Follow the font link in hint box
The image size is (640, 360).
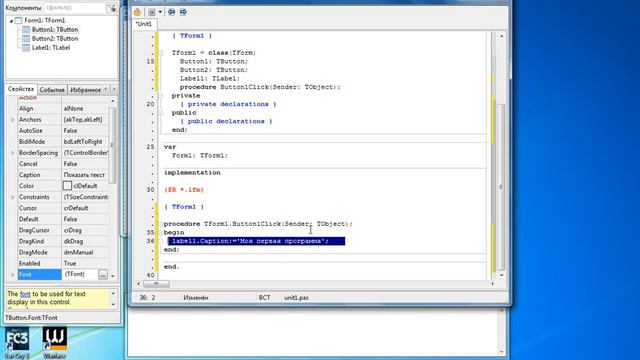25,294
